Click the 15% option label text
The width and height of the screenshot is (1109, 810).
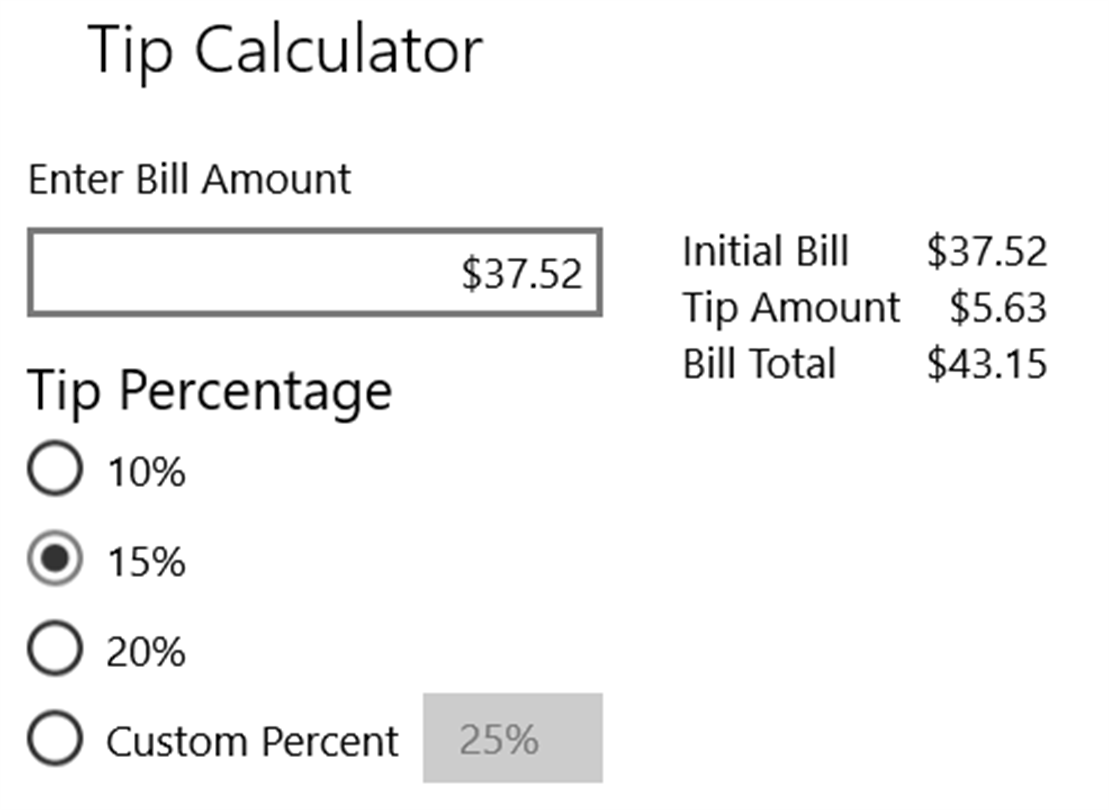pyautogui.click(x=146, y=562)
